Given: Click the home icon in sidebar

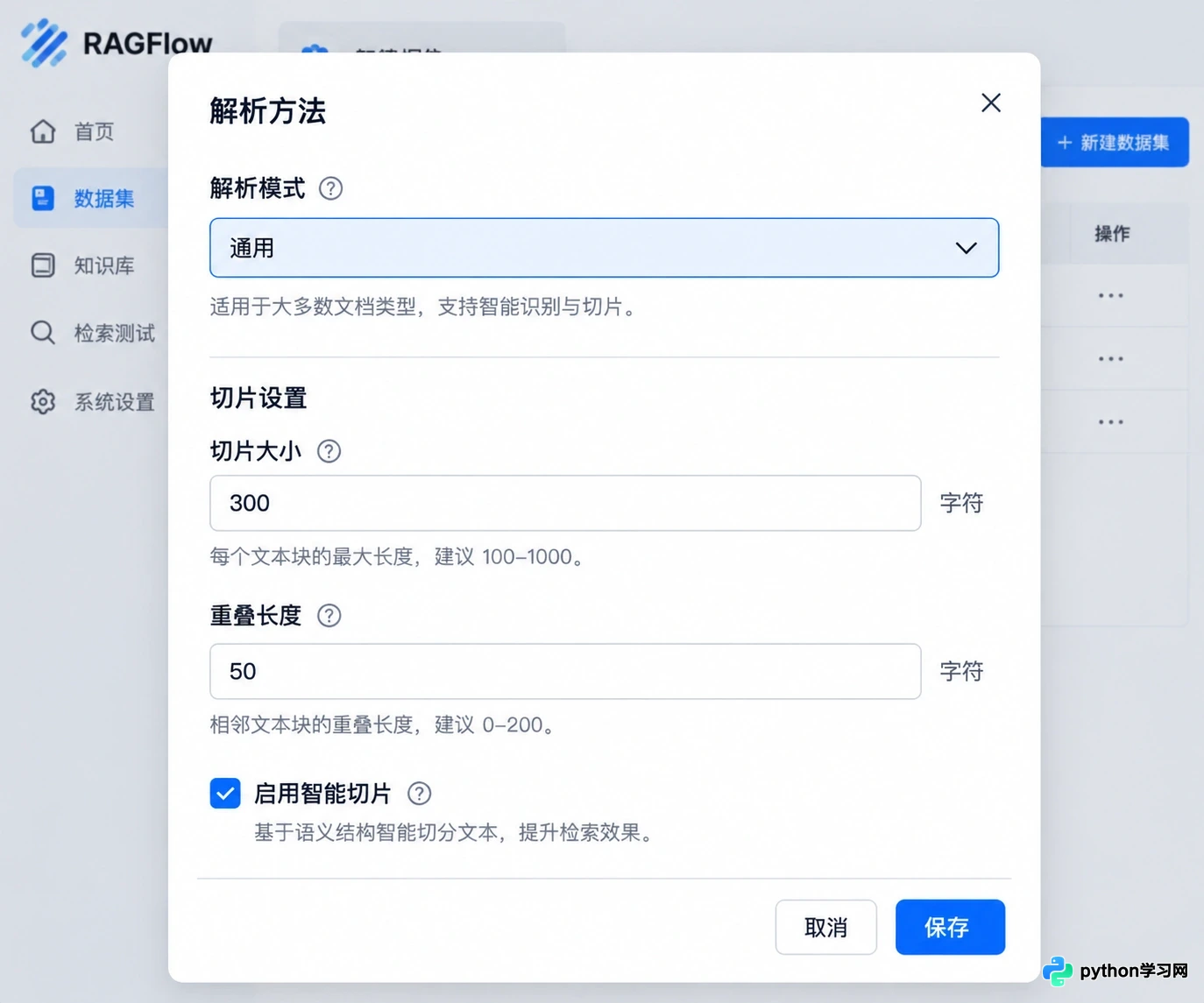Looking at the screenshot, I should coord(43,131).
